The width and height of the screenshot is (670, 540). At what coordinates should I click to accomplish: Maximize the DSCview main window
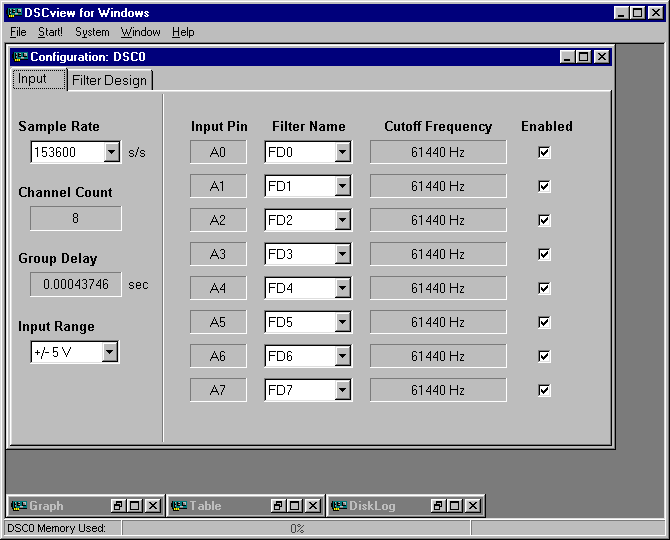point(638,13)
